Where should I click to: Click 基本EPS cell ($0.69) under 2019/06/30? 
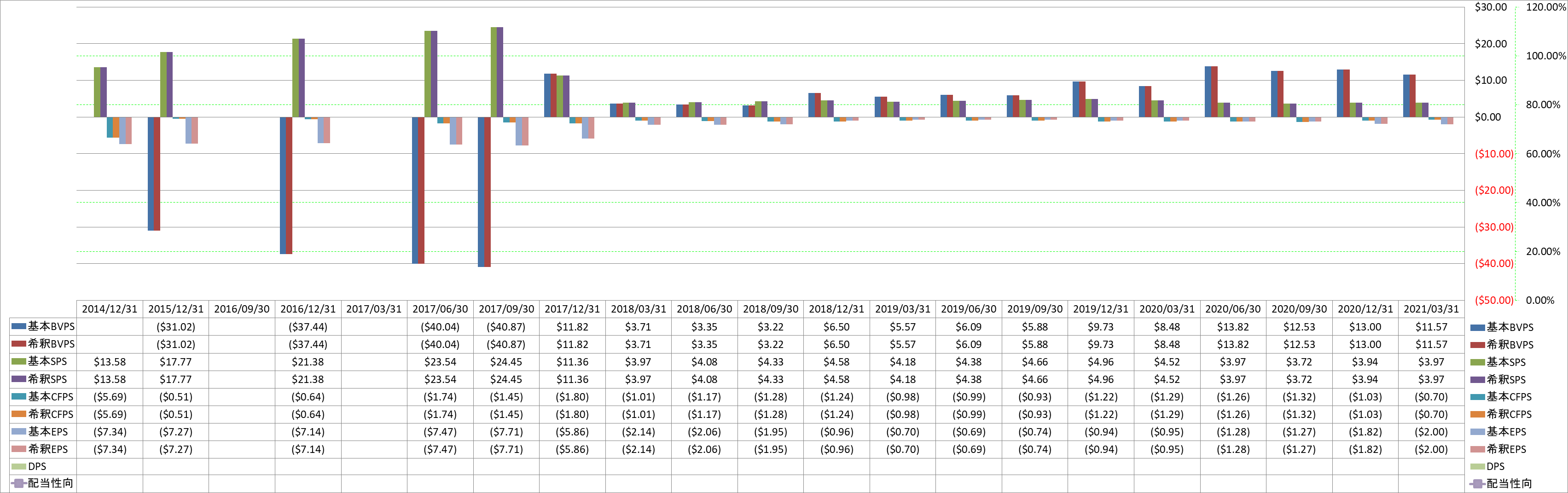pos(969,431)
